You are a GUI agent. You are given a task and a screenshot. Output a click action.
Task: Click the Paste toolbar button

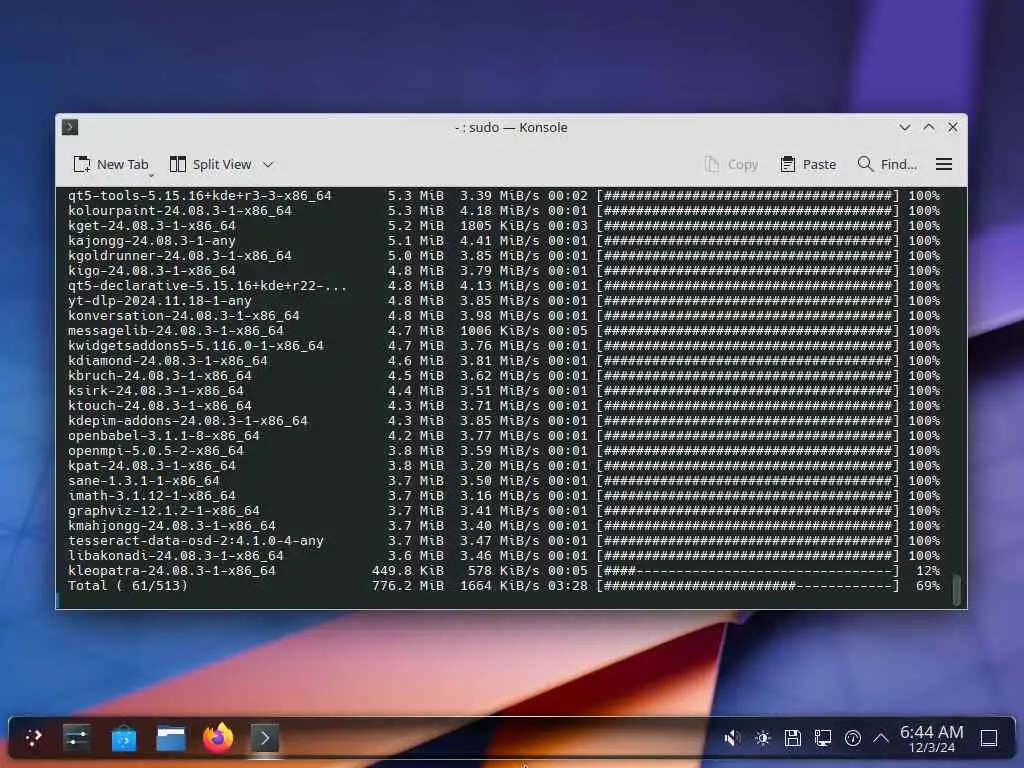coord(808,165)
